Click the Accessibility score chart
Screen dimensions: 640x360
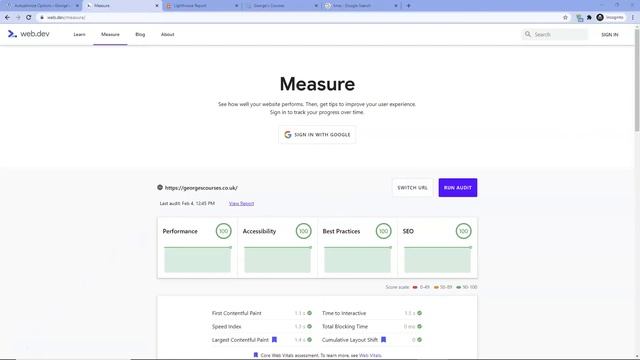click(278, 259)
